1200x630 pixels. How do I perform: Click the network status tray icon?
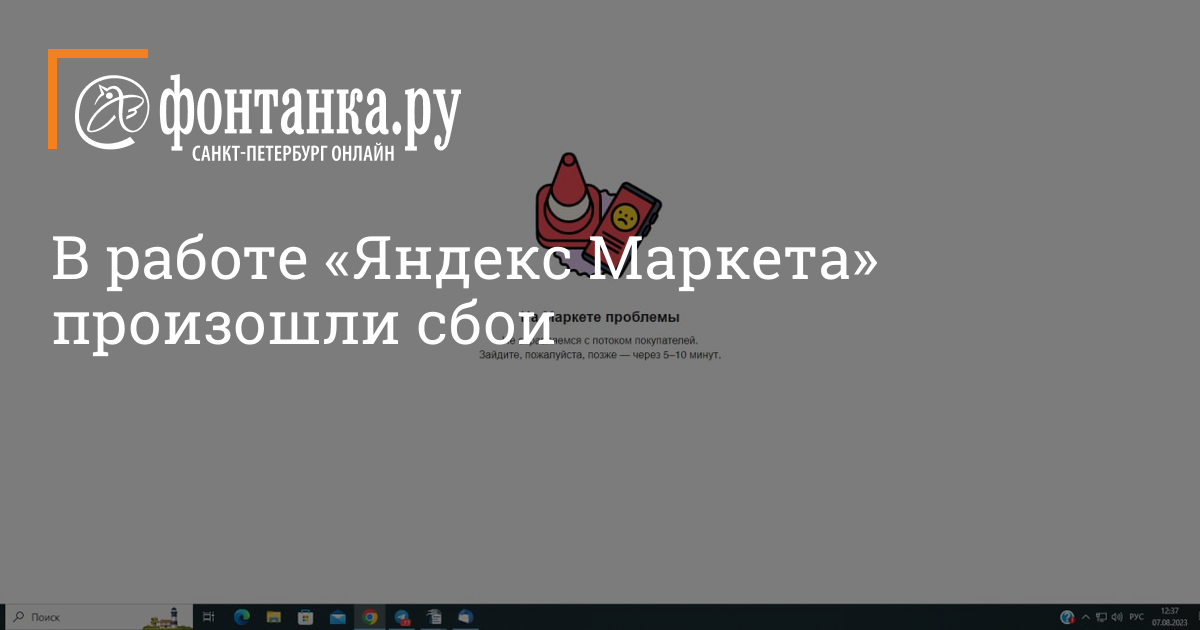(x=1101, y=617)
